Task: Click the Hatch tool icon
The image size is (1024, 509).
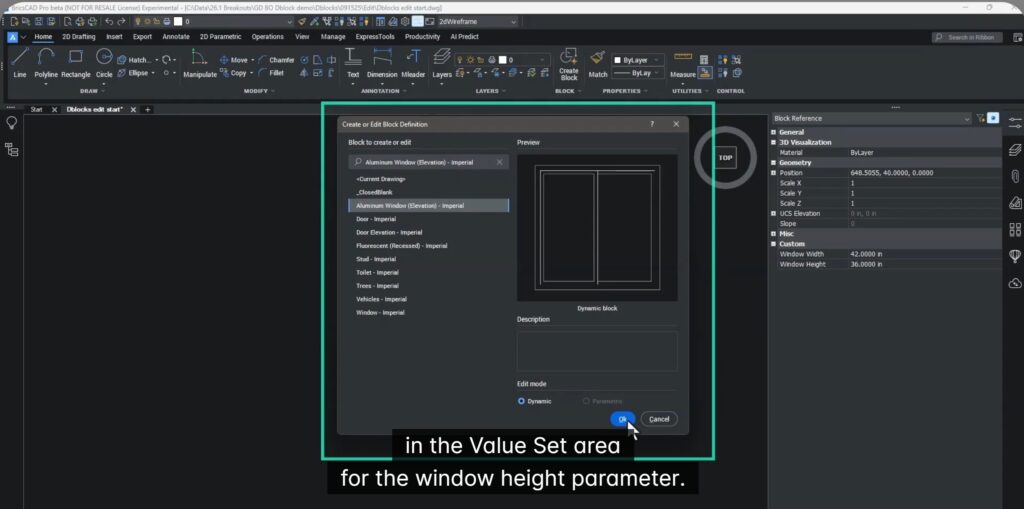Action: [121, 59]
